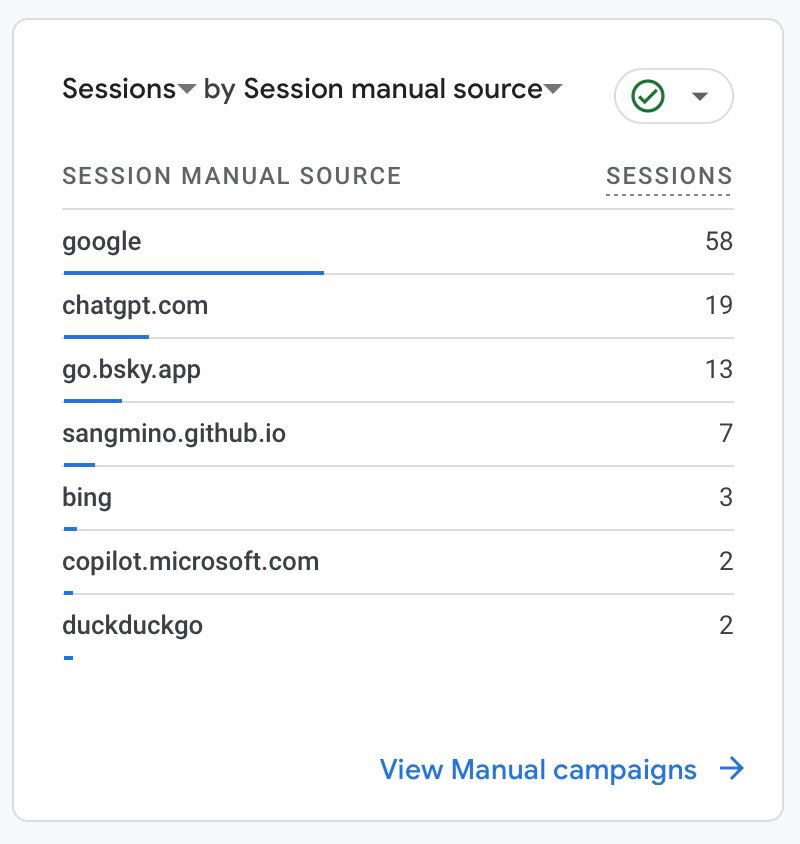Click the SESSIONS column header

point(669,176)
